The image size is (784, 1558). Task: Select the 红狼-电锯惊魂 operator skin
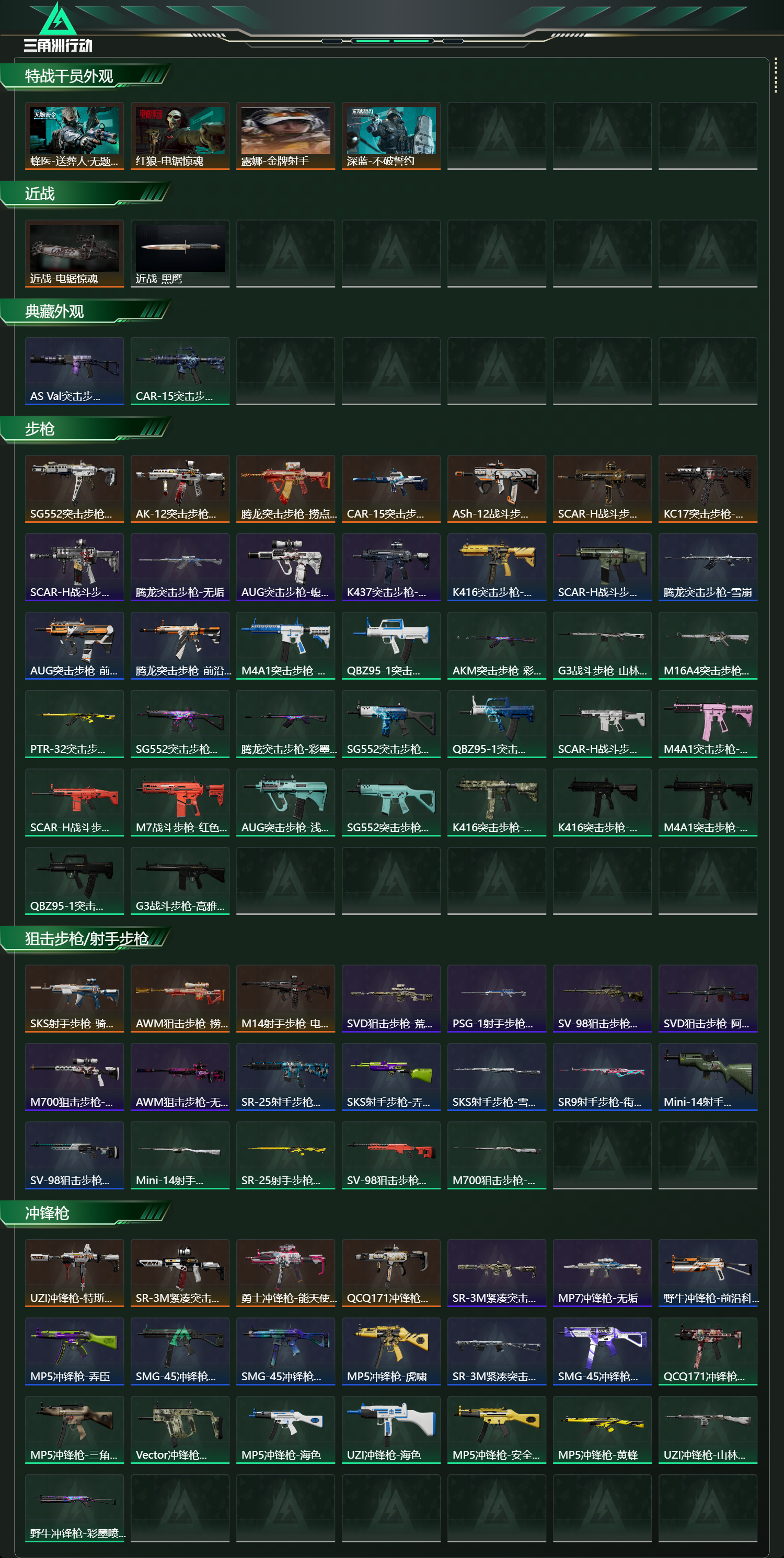pos(180,136)
